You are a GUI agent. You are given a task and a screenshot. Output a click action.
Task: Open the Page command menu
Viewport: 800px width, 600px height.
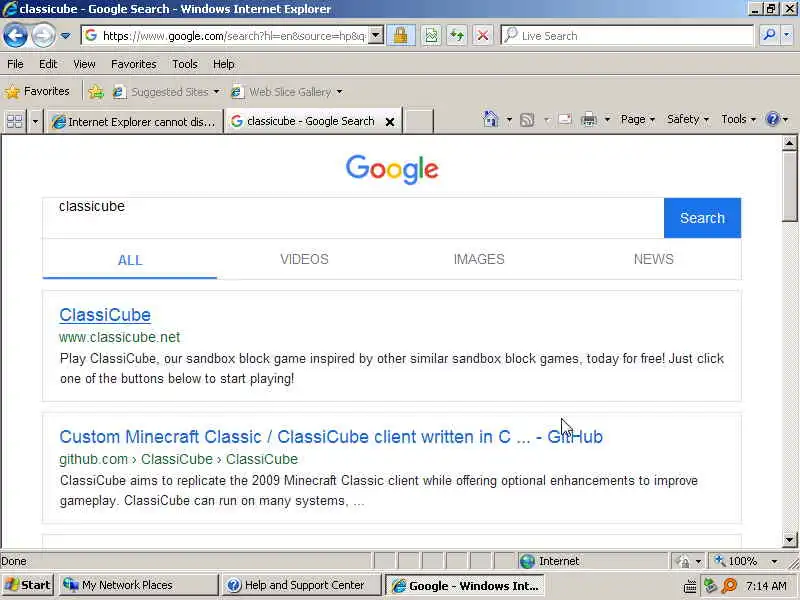tap(638, 119)
